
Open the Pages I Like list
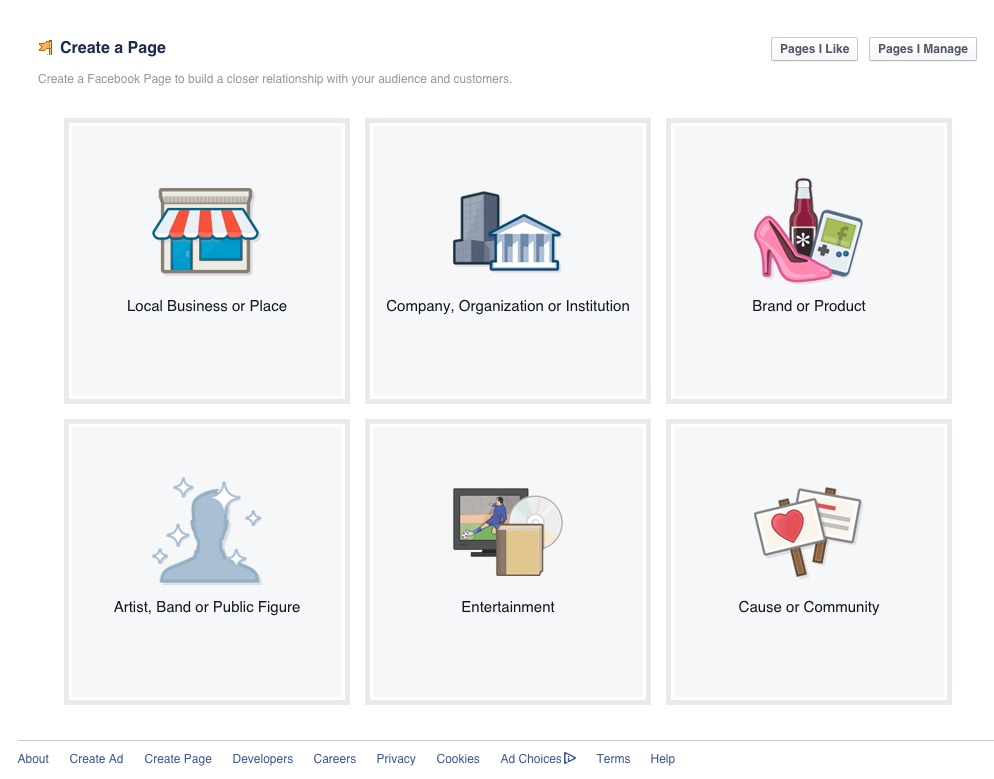pos(813,48)
